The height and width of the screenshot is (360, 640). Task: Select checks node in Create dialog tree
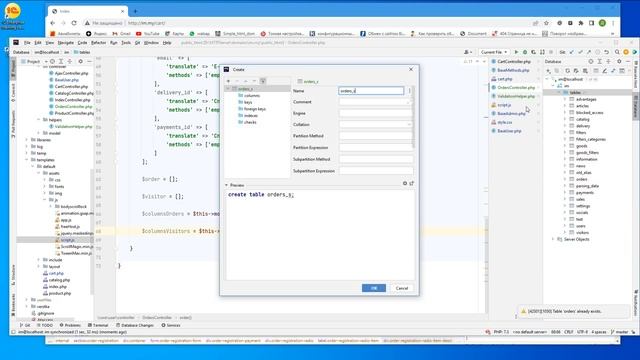pyautogui.click(x=250, y=122)
